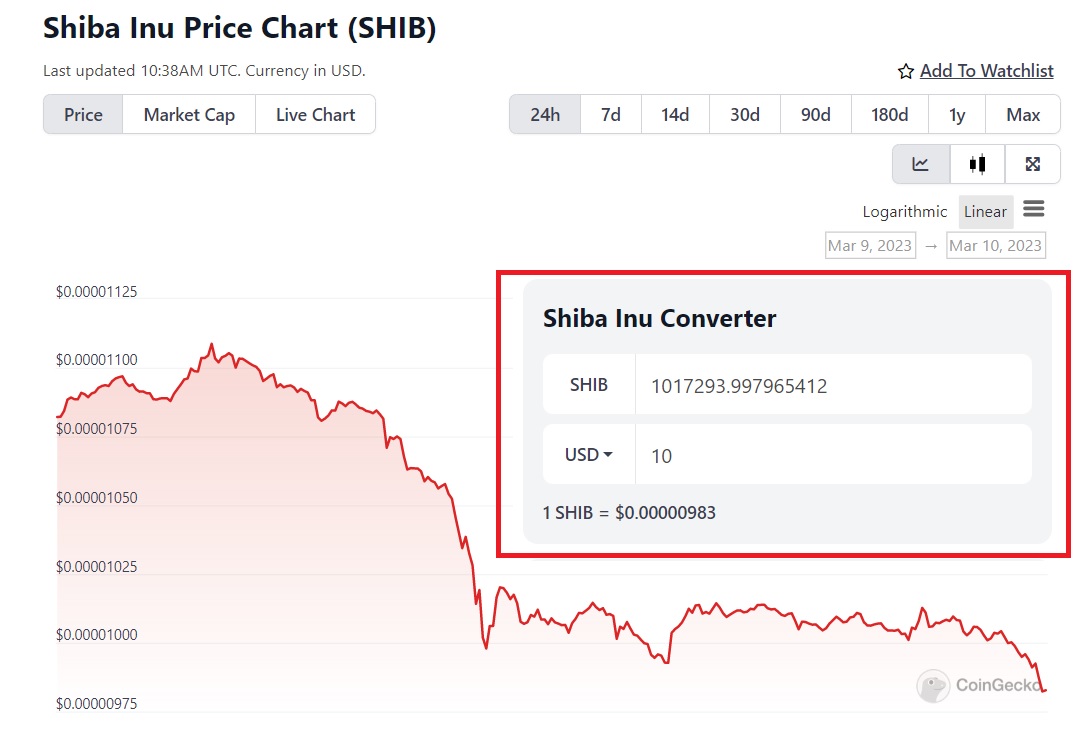The image size is (1077, 731).
Task: Open the Mar 9, 2023 start date picker
Action: point(870,245)
